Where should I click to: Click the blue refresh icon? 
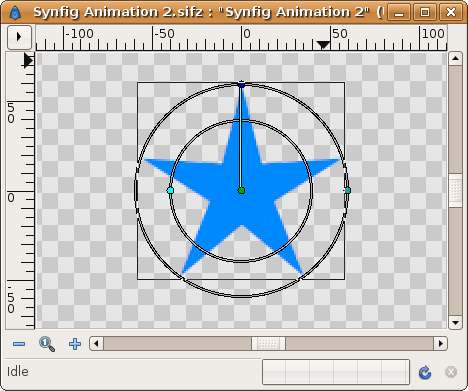tap(425, 372)
